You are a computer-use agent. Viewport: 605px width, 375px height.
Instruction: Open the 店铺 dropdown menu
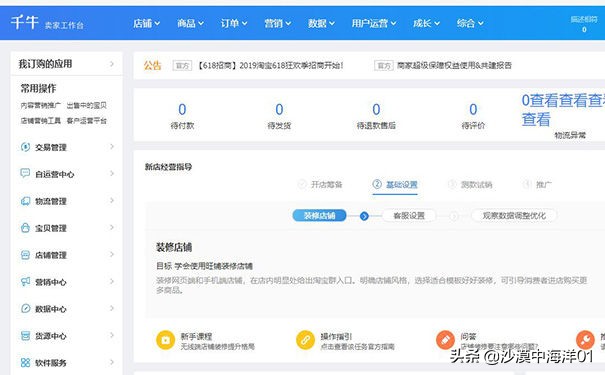pyautogui.click(x=146, y=23)
